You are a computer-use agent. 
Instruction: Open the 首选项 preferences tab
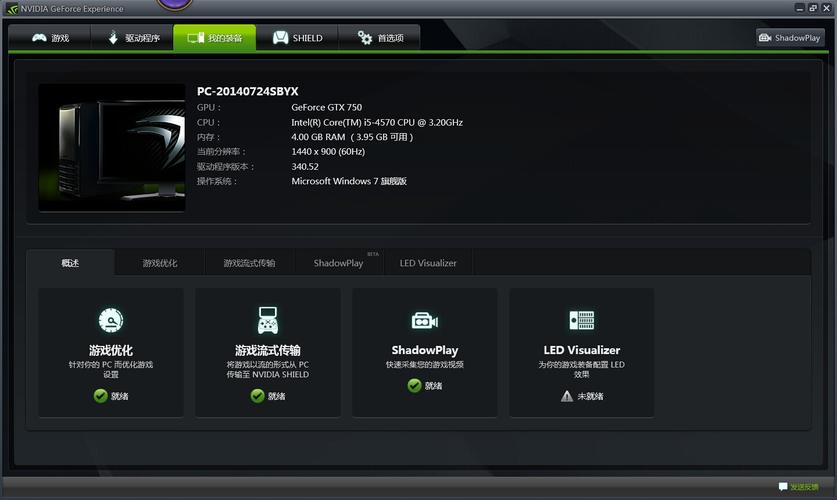(379, 38)
